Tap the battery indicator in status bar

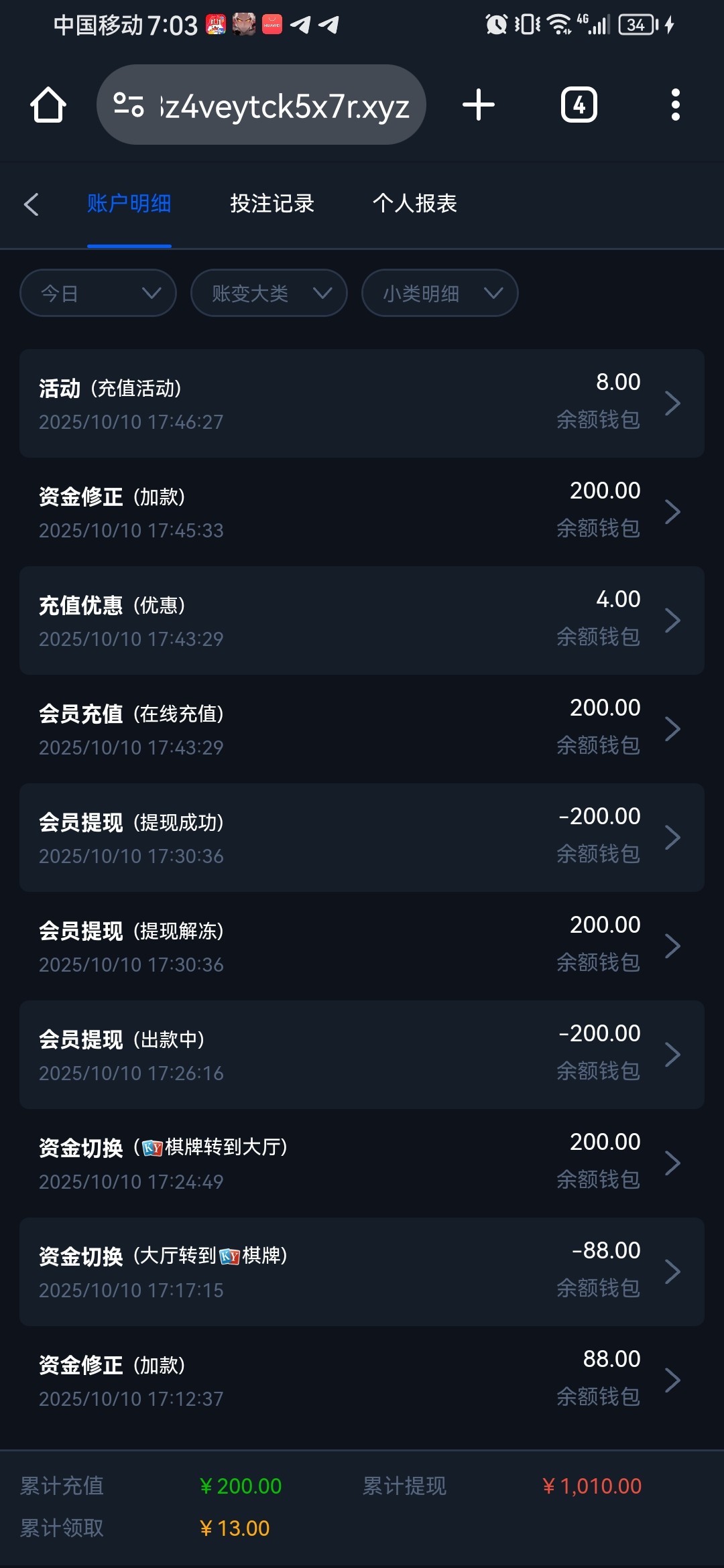(x=640, y=25)
